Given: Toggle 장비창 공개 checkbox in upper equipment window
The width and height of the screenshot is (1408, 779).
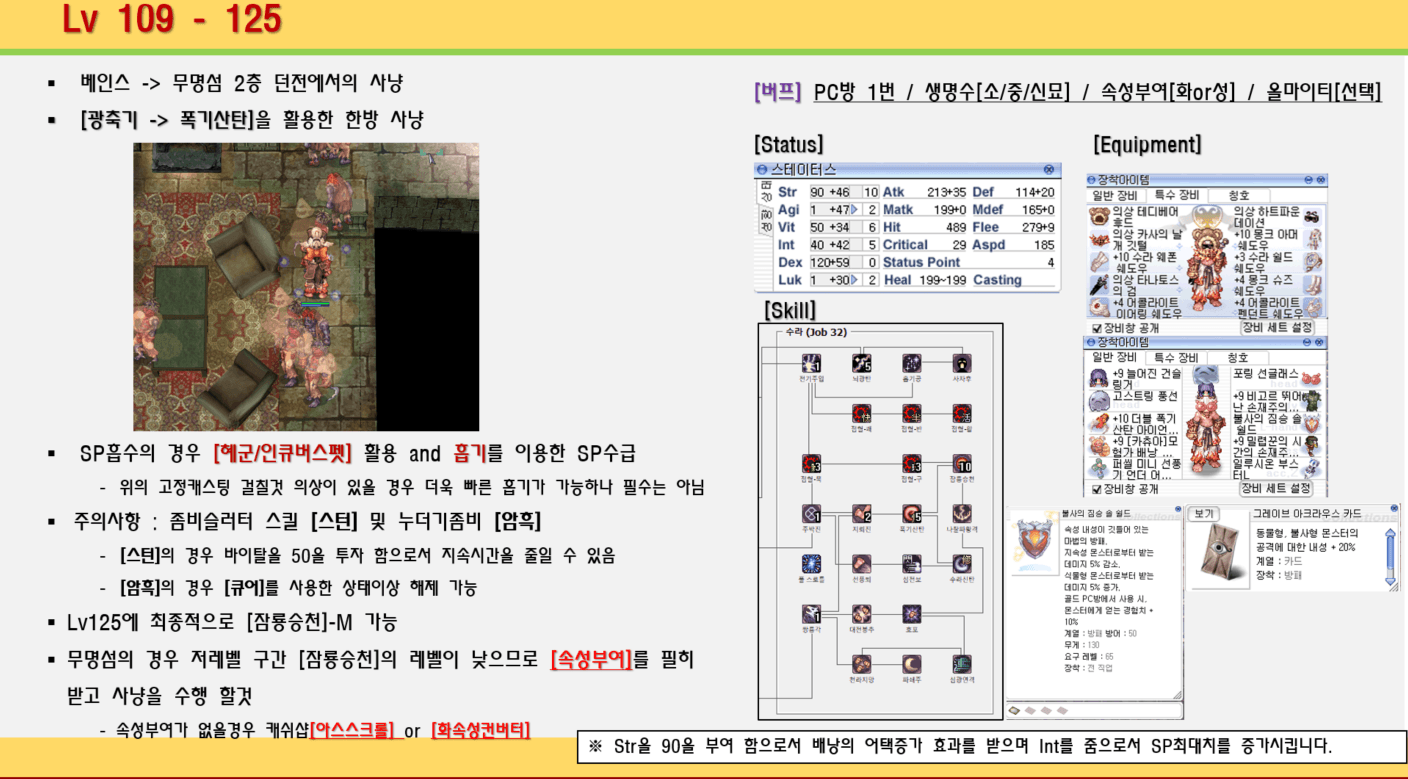Looking at the screenshot, I should pos(1097,327).
